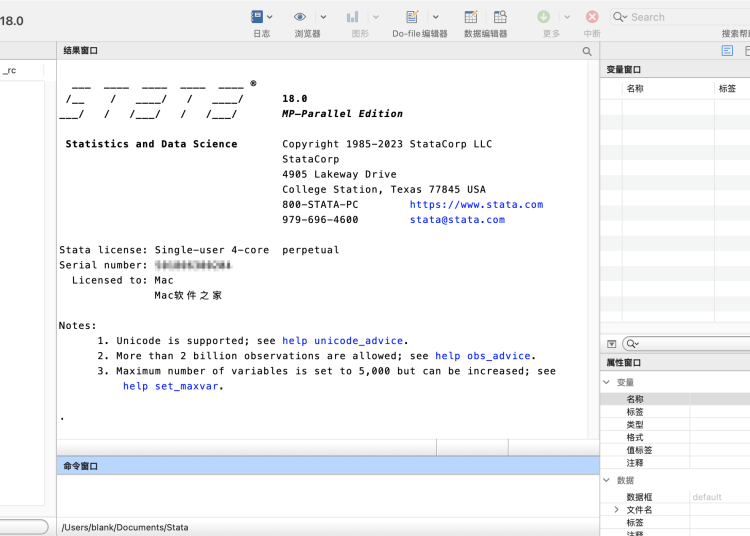This screenshot has width=750, height=536.
Task: Open the Do-file 编辑器 dropdown arrow
Action: pos(436,16)
